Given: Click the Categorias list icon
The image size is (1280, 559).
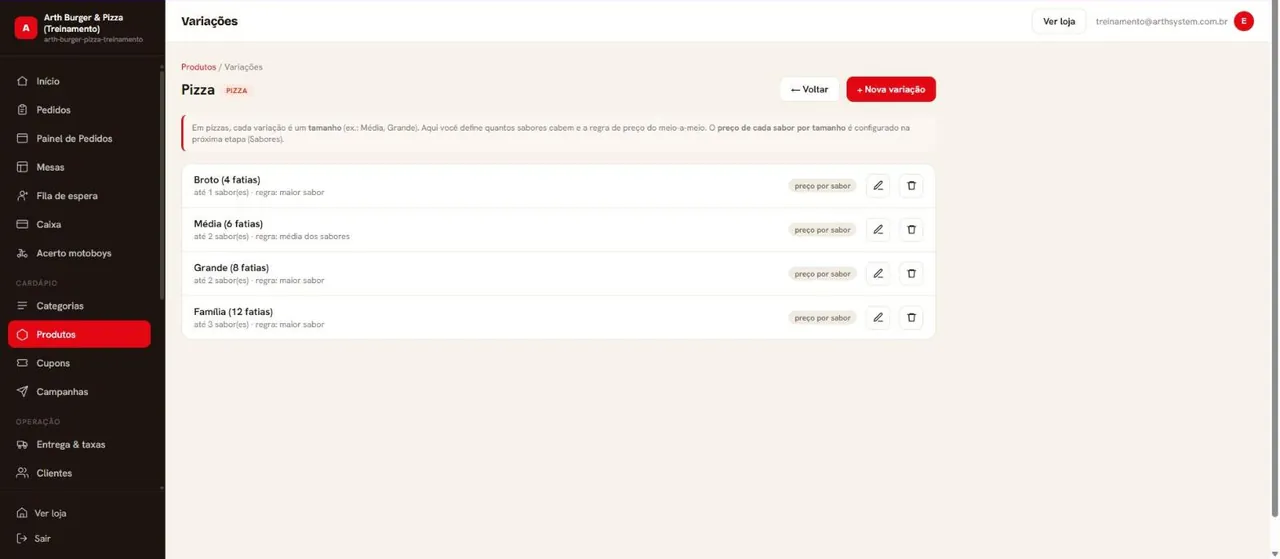Looking at the screenshot, I should (22, 306).
